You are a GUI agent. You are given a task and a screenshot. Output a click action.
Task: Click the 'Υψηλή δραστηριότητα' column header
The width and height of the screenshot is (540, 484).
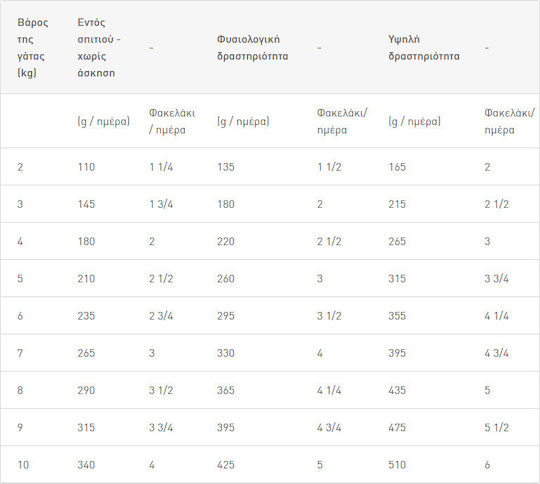coord(424,48)
